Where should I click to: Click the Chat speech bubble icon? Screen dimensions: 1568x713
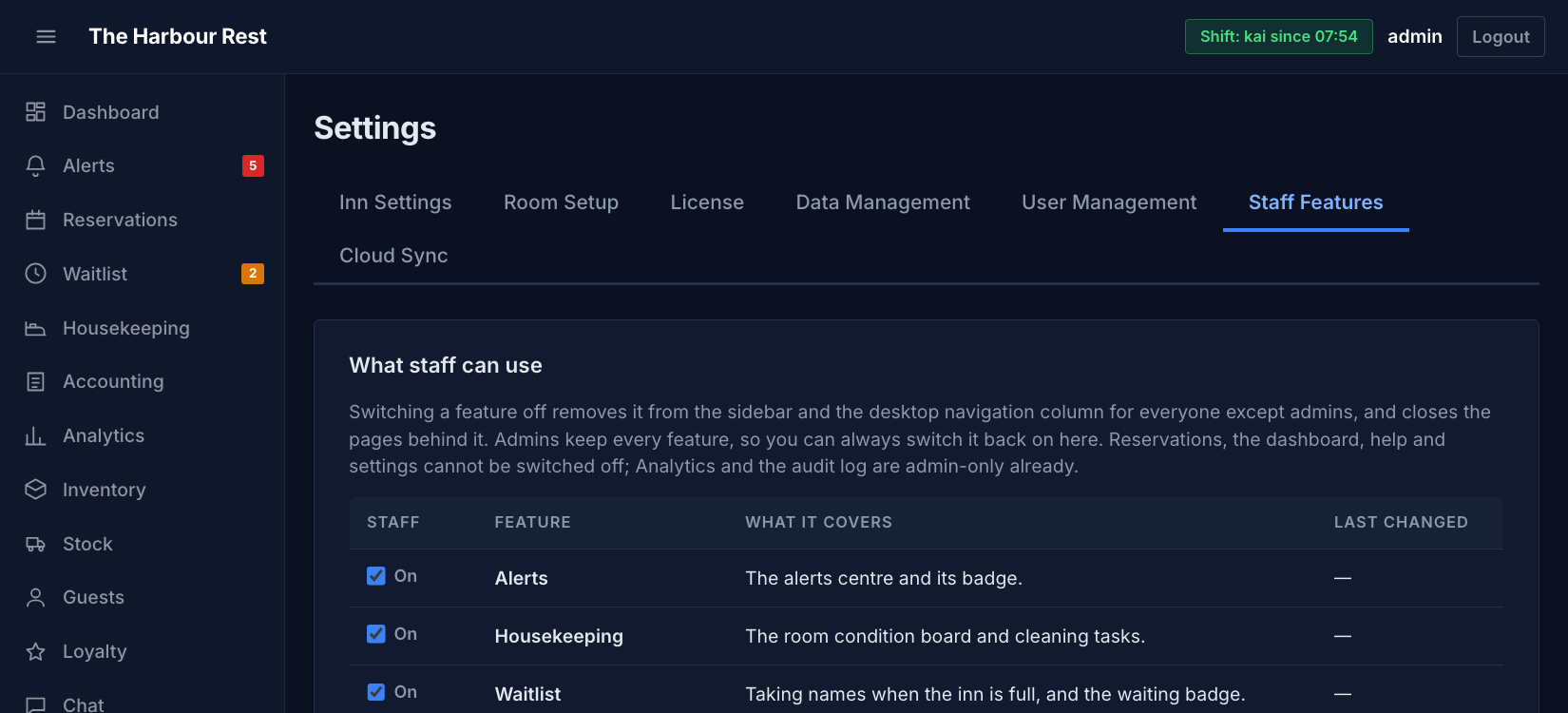tap(35, 704)
